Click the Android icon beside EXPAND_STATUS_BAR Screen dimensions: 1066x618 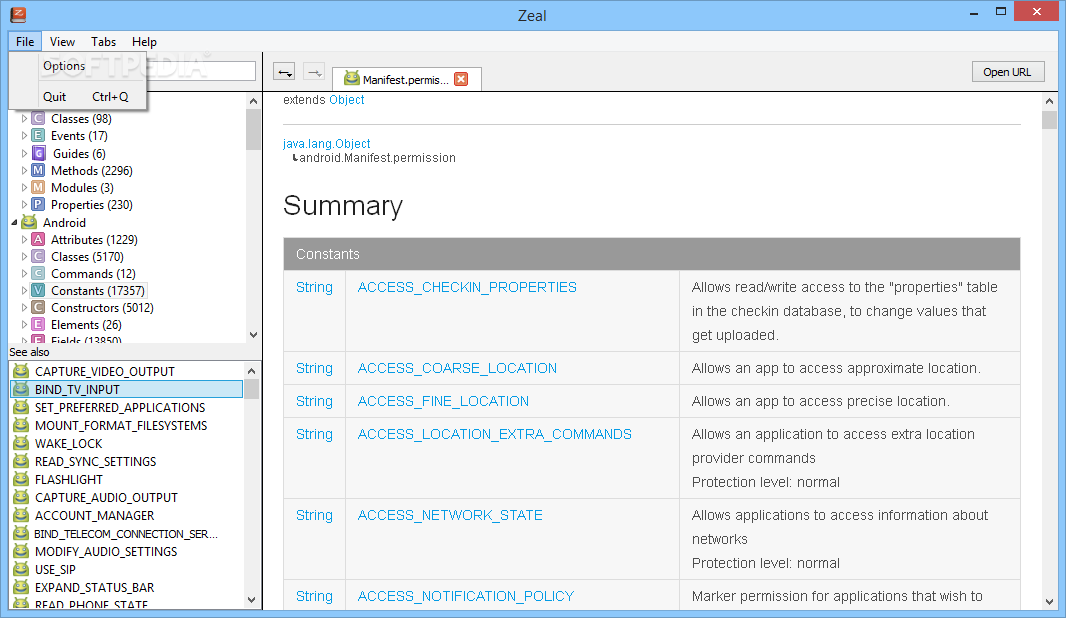coord(22,587)
